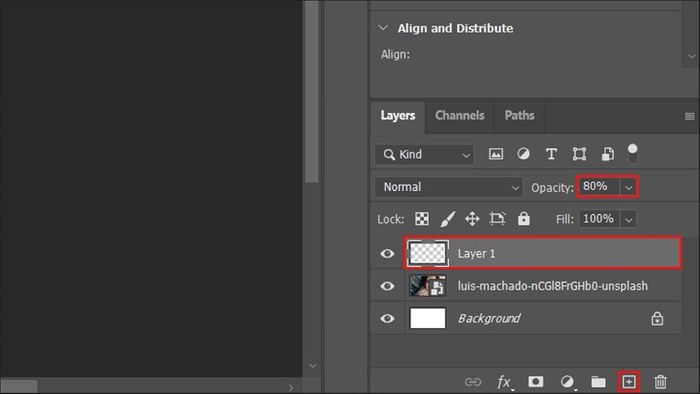Create new fill or adjustment layer
This screenshot has height=394, width=700.
[567, 382]
